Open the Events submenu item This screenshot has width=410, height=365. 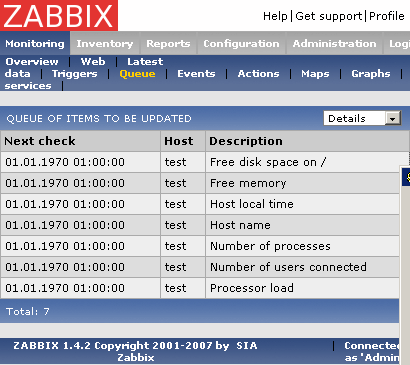coord(196,74)
